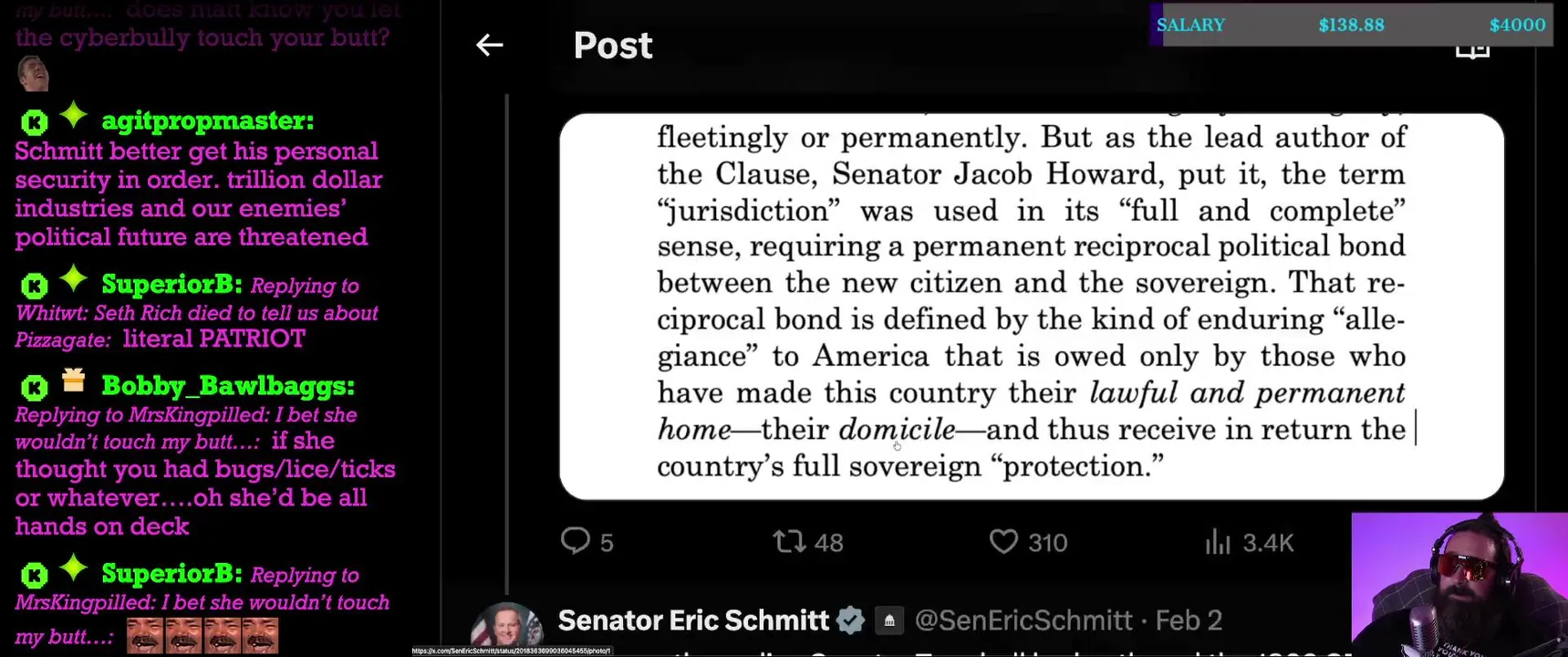Click the Bobby_Bawlbaggs username in chat
This screenshot has height=657, width=1568.
pos(228,386)
